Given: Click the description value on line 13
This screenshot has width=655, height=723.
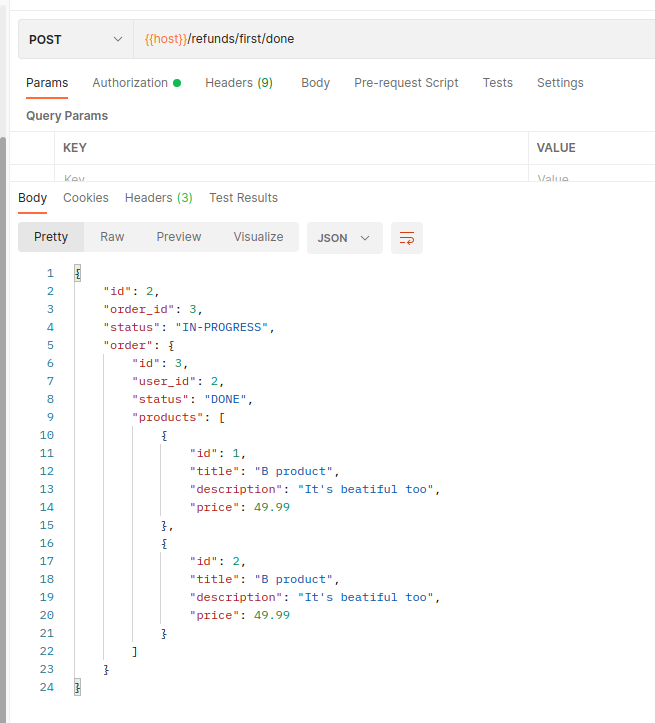Looking at the screenshot, I should (x=366, y=489).
